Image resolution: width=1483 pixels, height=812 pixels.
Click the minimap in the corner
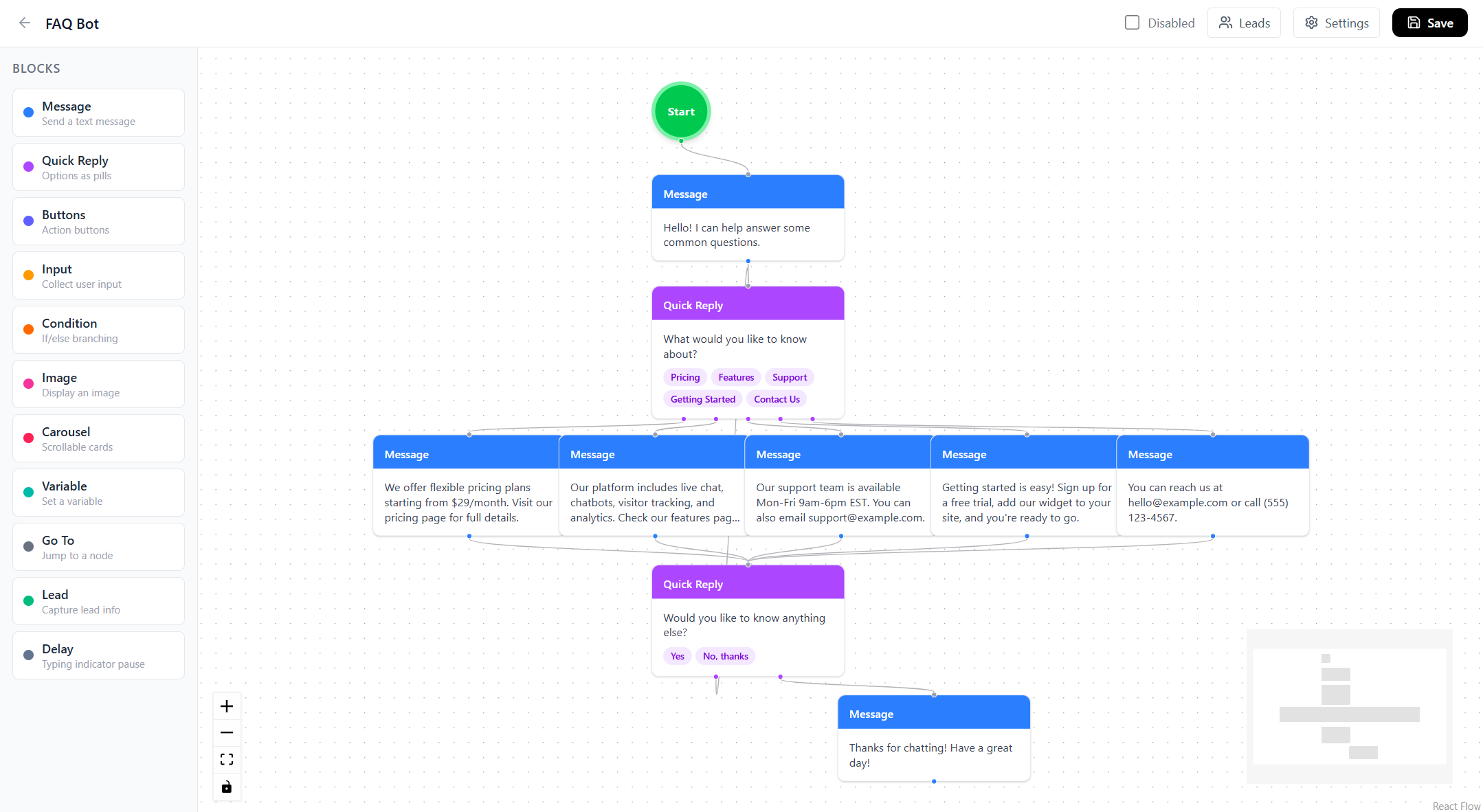click(x=1349, y=706)
